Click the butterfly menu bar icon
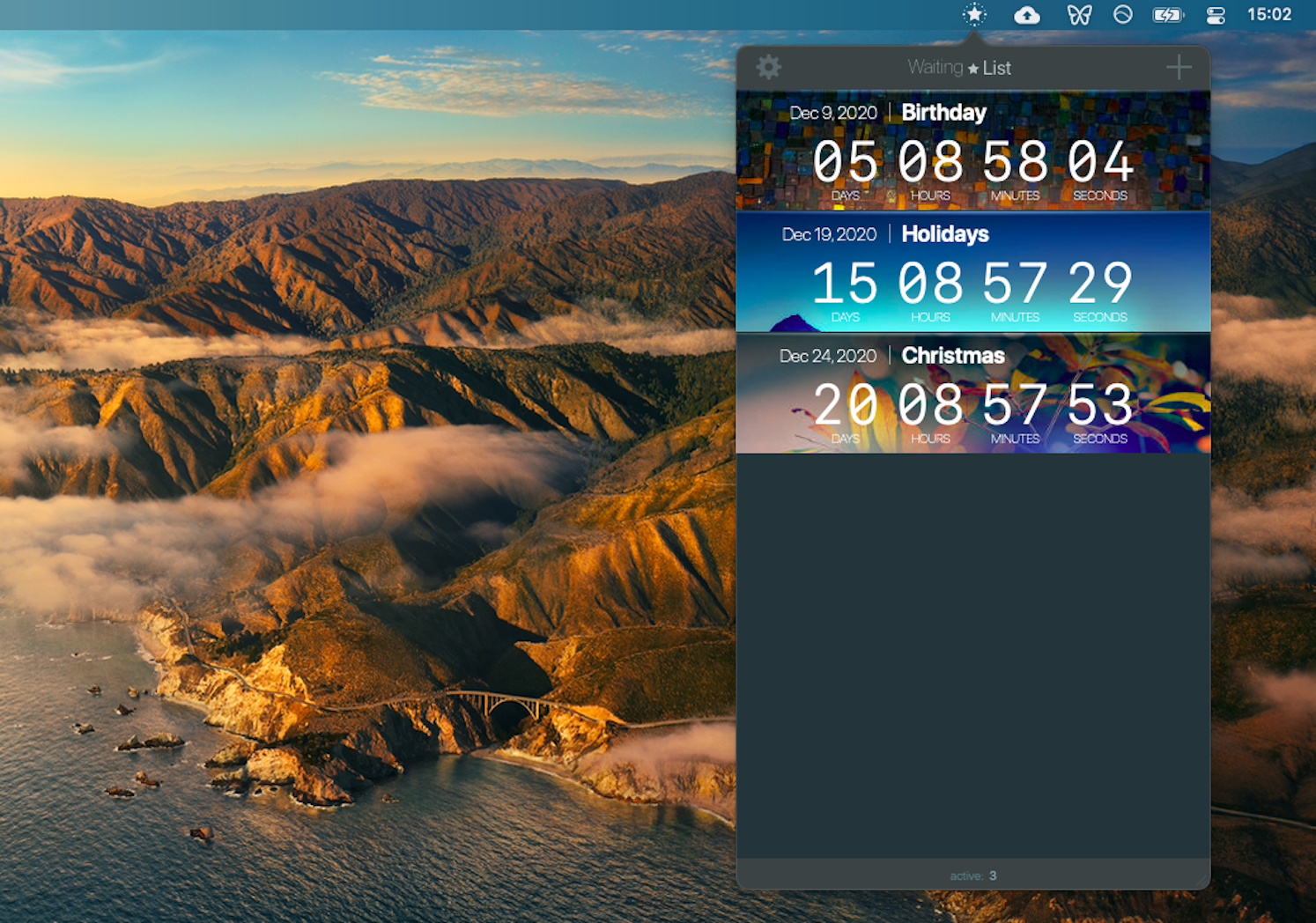The width and height of the screenshot is (1316, 923). 1079,14
